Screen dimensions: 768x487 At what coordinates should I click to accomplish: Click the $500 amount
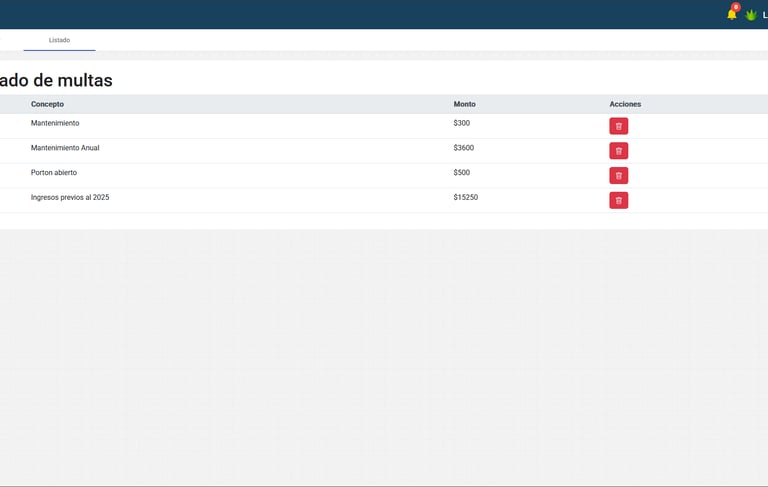[x=461, y=172]
